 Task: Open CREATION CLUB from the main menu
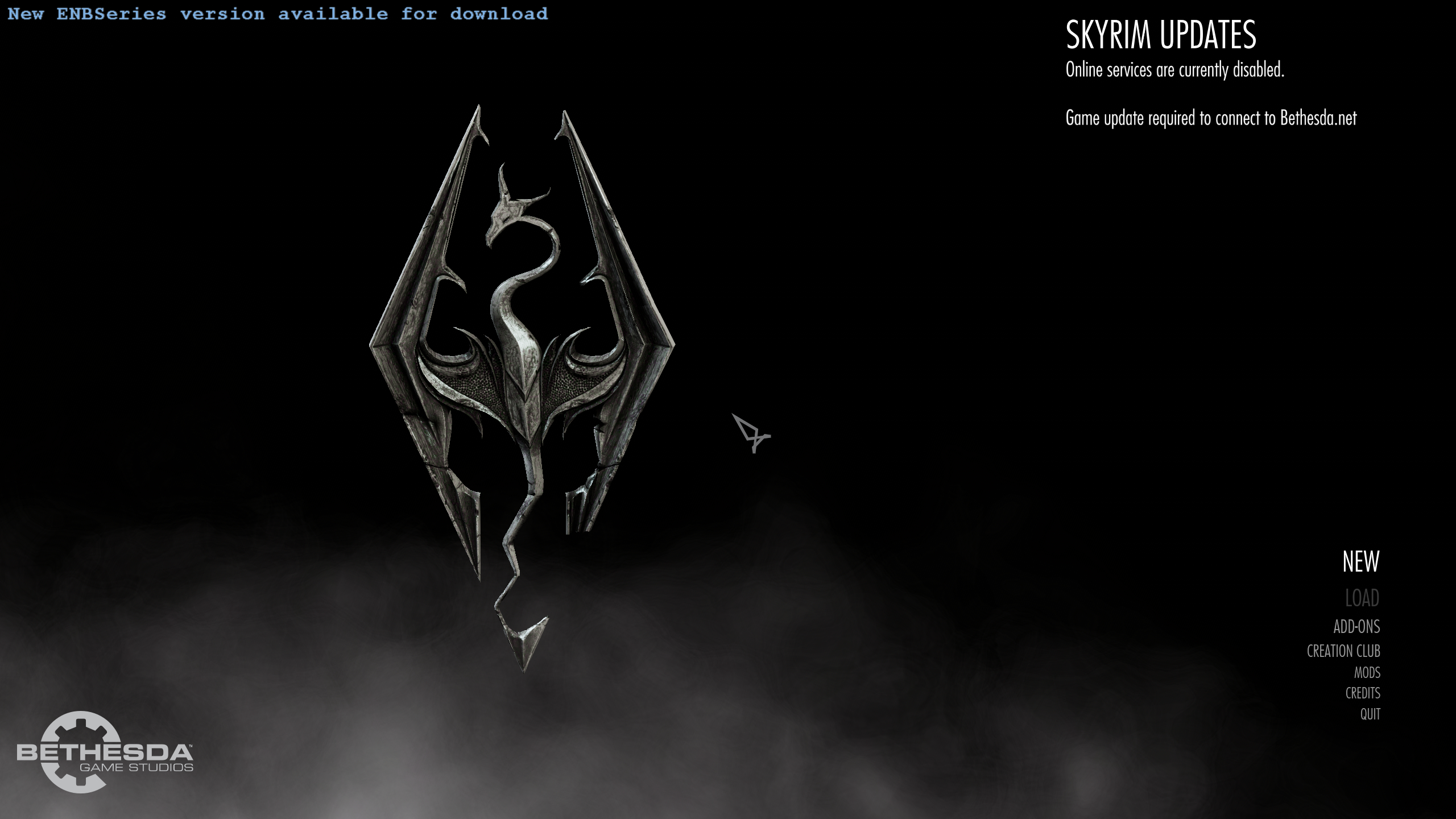coord(1343,651)
